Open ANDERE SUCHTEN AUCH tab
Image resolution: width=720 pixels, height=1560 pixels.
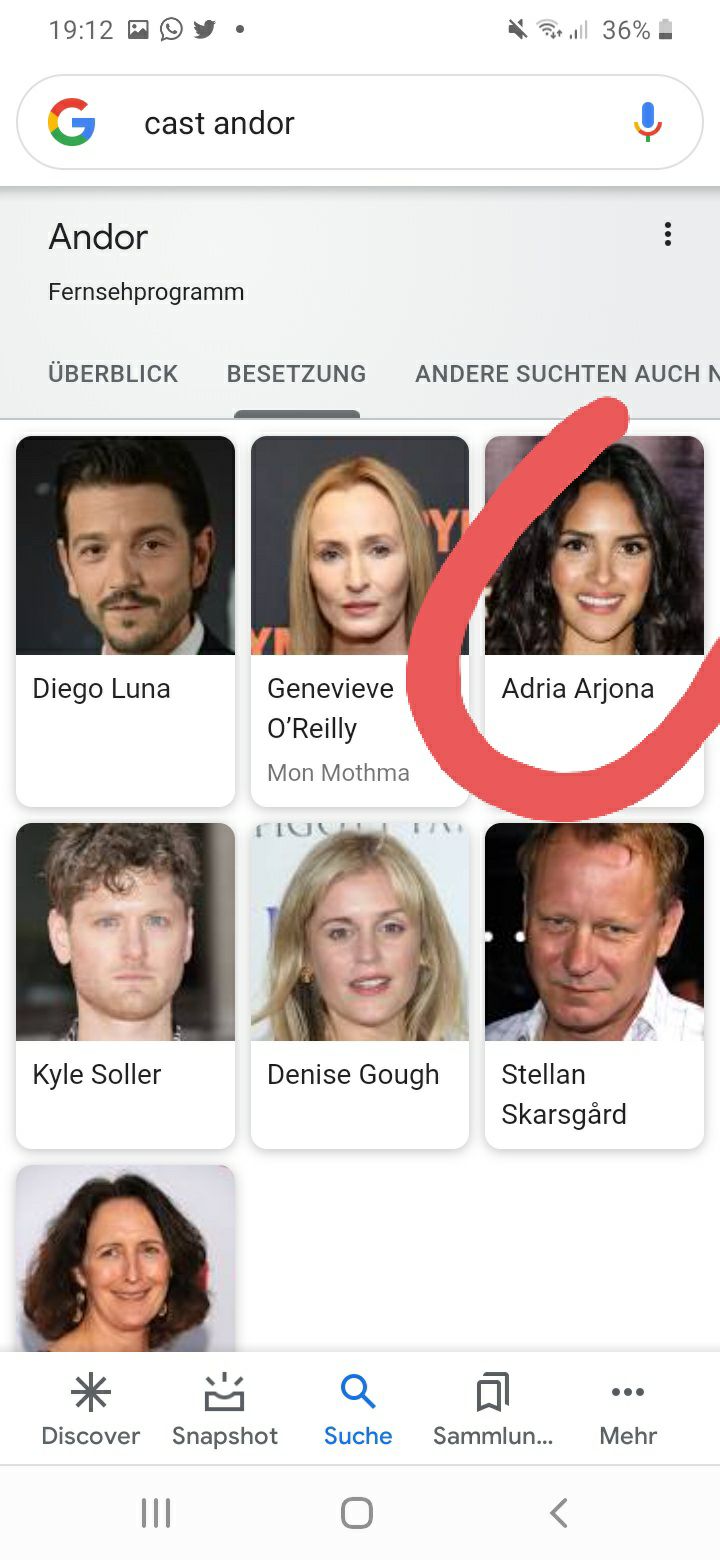pyautogui.click(x=567, y=374)
